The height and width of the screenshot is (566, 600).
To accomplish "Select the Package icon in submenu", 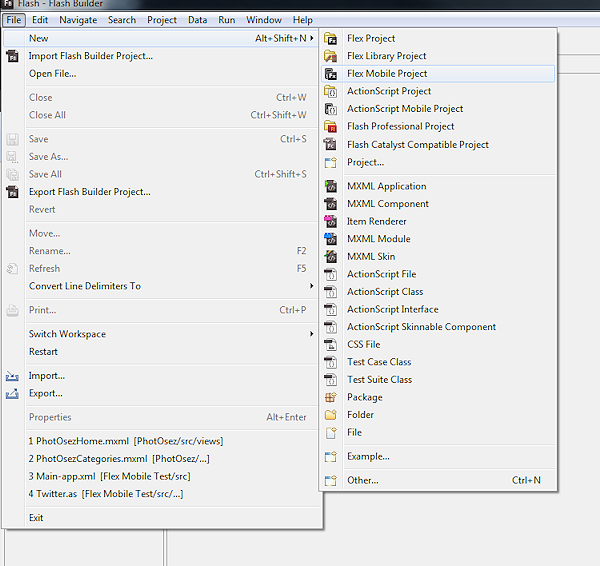I will [x=331, y=397].
